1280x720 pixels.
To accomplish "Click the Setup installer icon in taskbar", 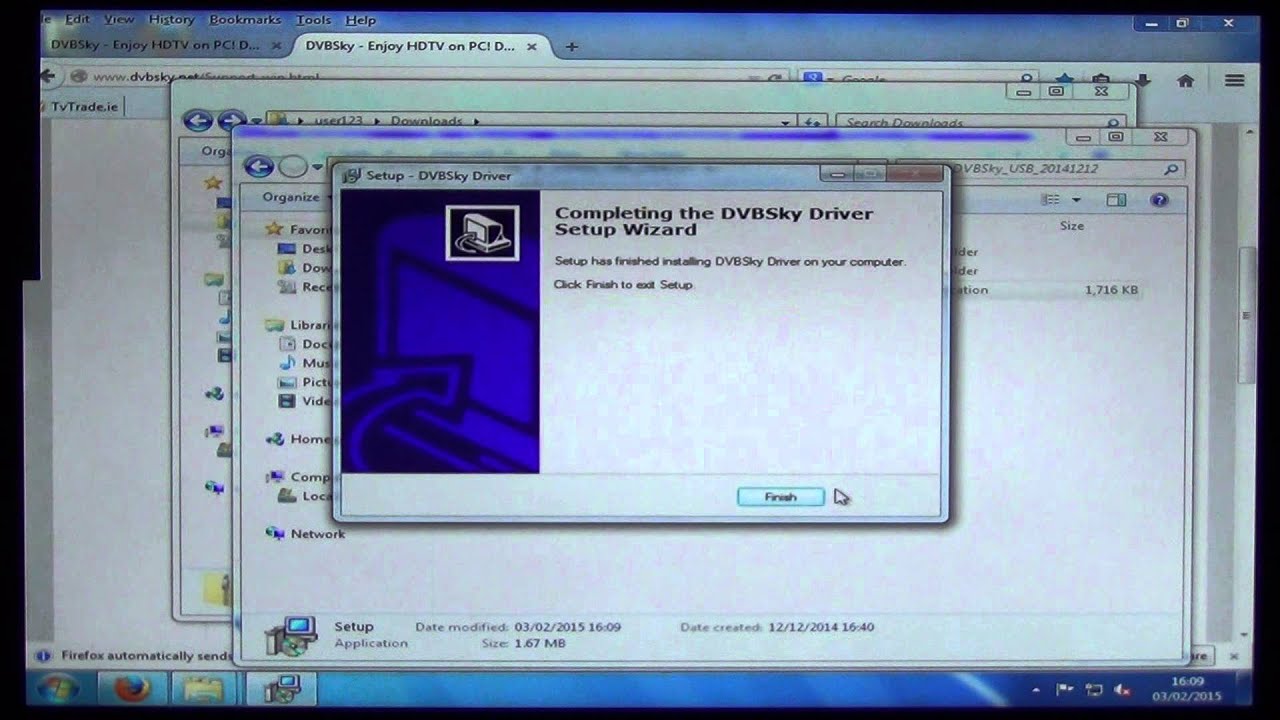I will [x=282, y=689].
